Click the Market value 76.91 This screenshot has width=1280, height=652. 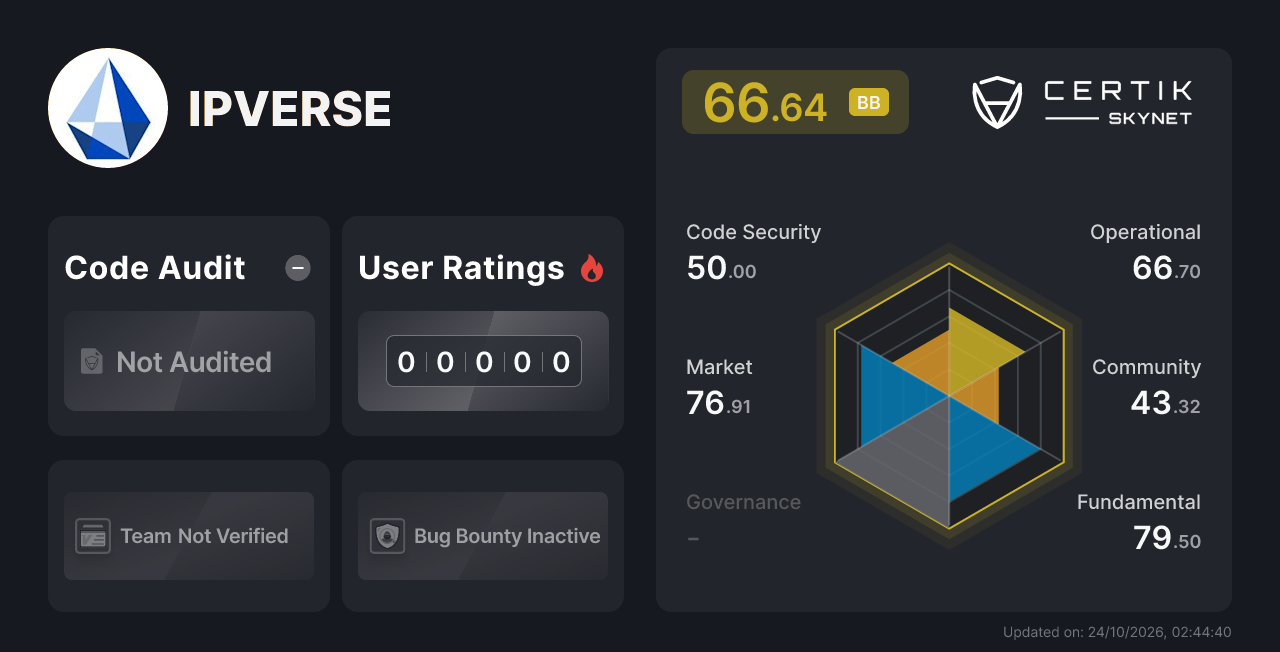pyautogui.click(x=718, y=403)
